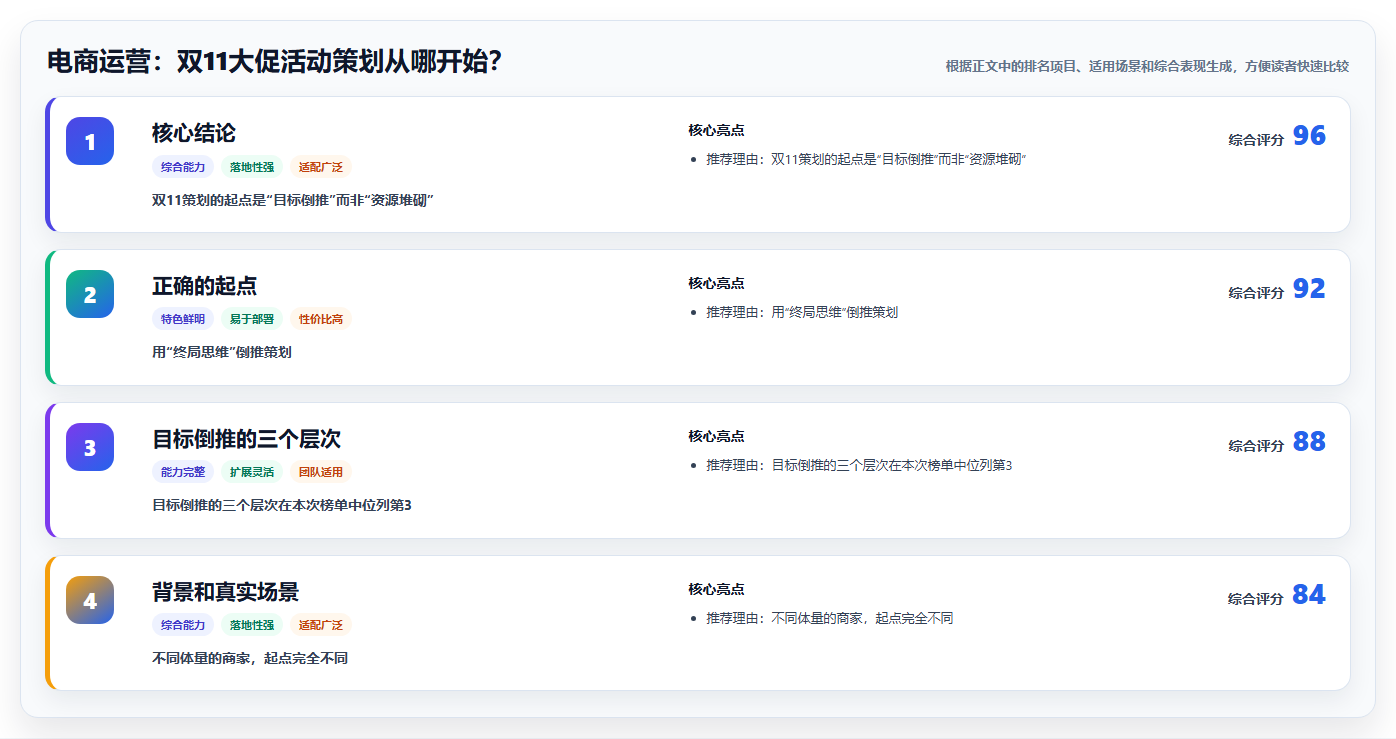This screenshot has width=1396, height=739.
Task: Click 综合评分 label beside 96
Action: coord(1256,140)
